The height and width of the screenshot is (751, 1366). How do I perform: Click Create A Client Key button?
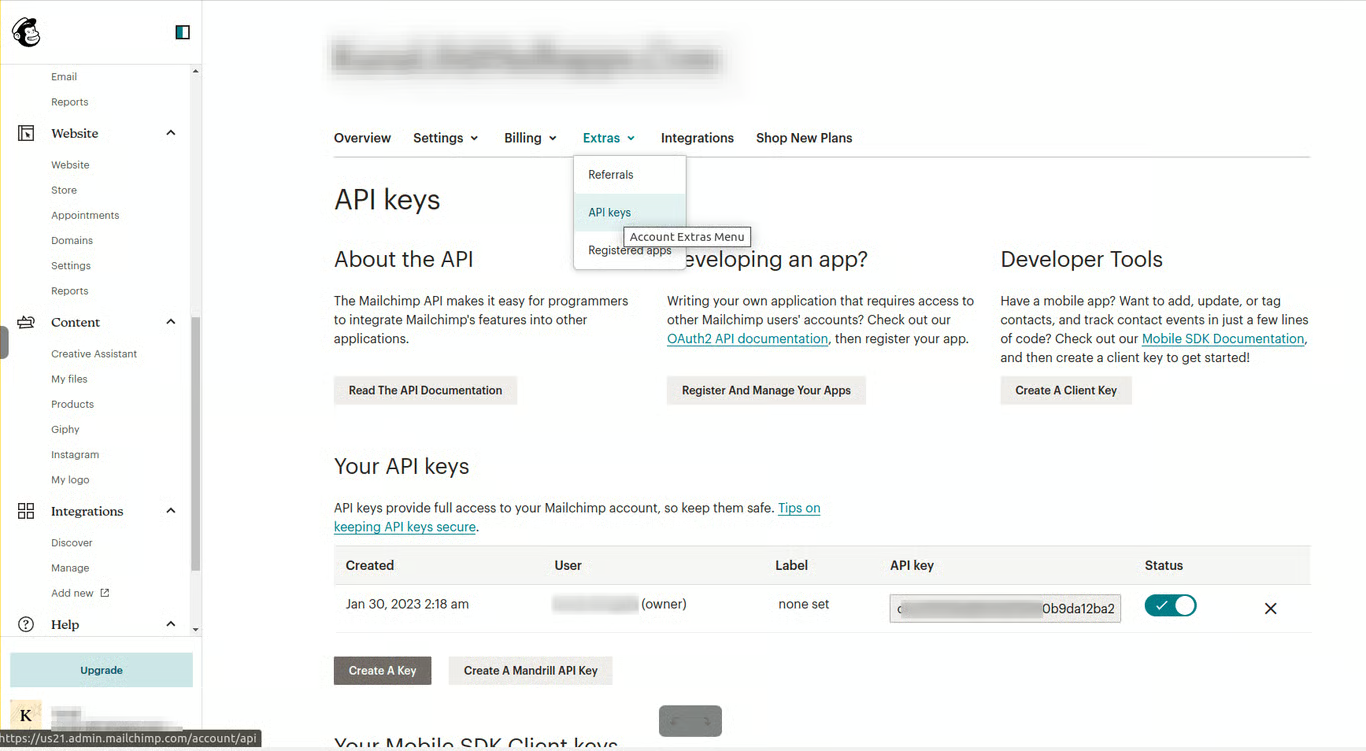click(1066, 390)
